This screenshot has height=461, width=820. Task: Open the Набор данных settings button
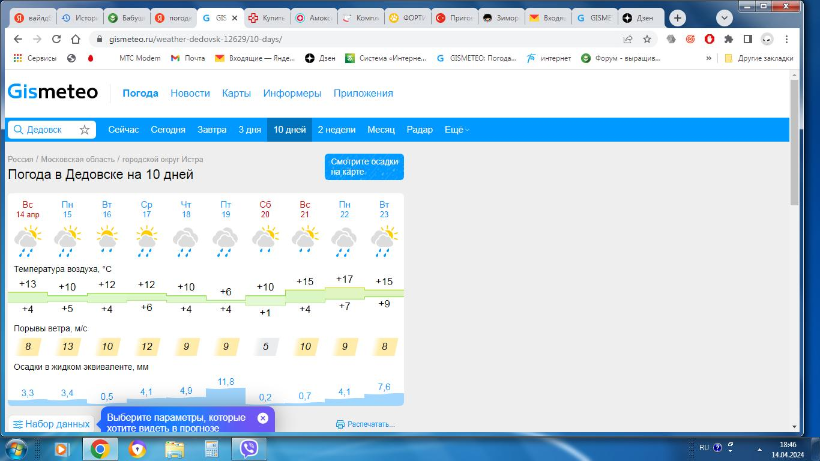(x=52, y=424)
